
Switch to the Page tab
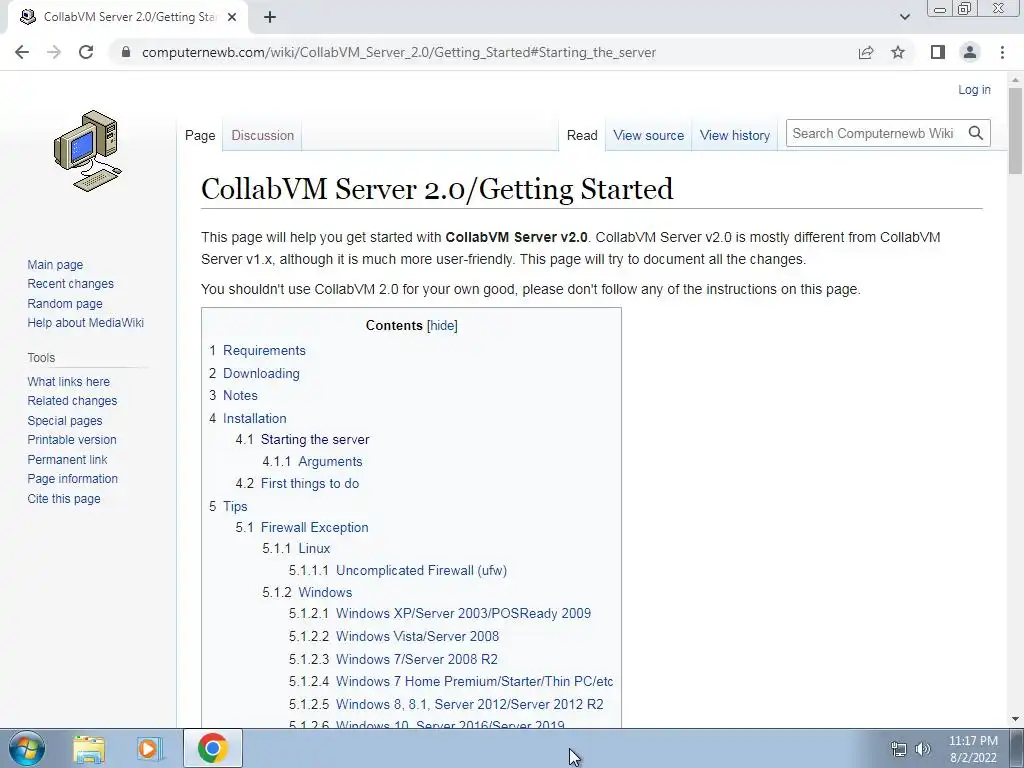[200, 135]
